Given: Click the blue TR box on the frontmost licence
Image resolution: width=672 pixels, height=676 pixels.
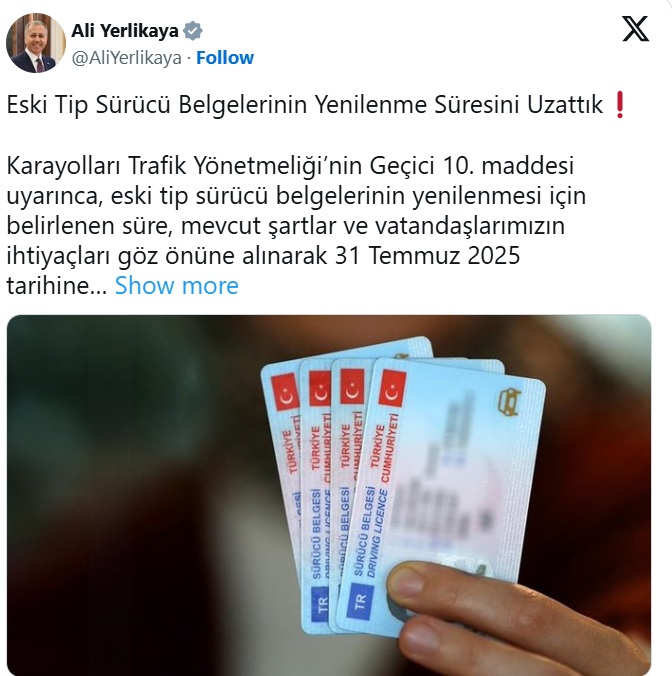Looking at the screenshot, I should pos(362,601).
